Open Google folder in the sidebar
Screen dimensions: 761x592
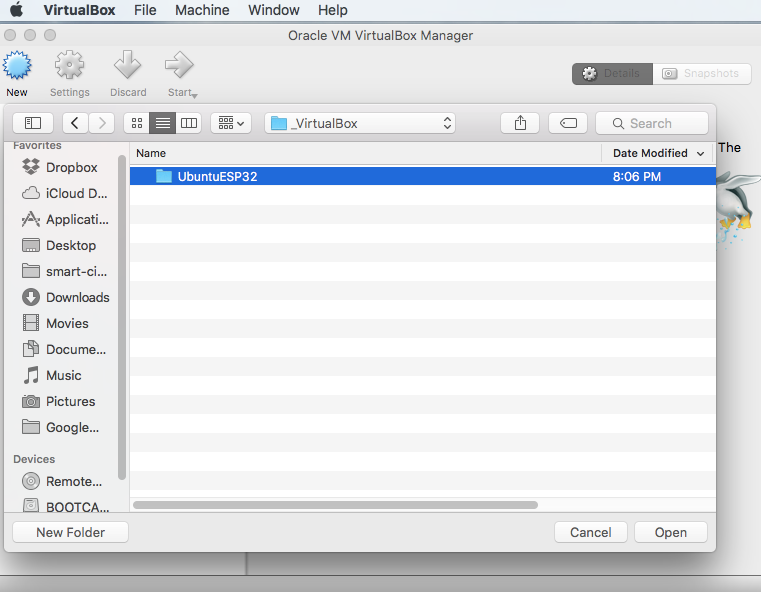point(60,428)
